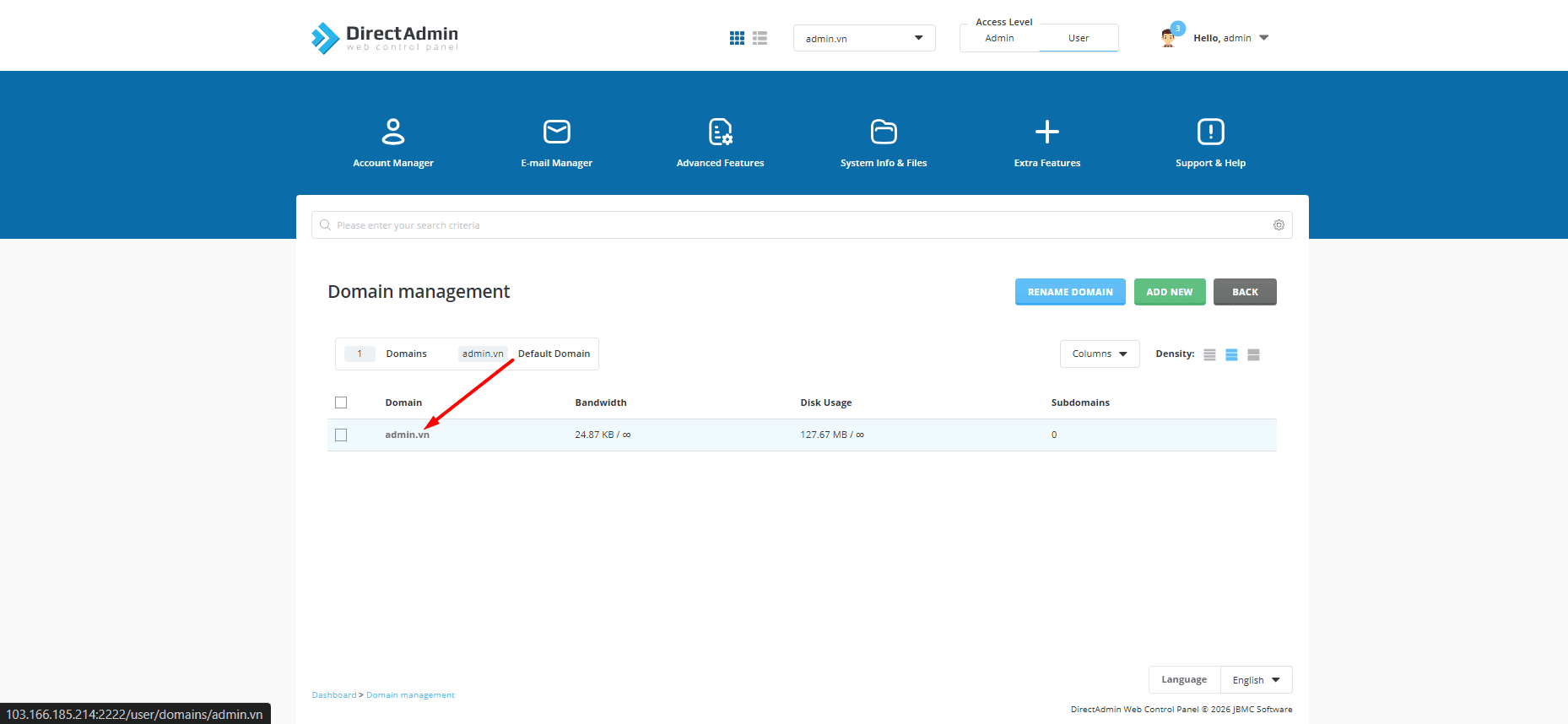This screenshot has height=724, width=1568.
Task: Open the System Info & Files folder icon
Action: tap(884, 132)
